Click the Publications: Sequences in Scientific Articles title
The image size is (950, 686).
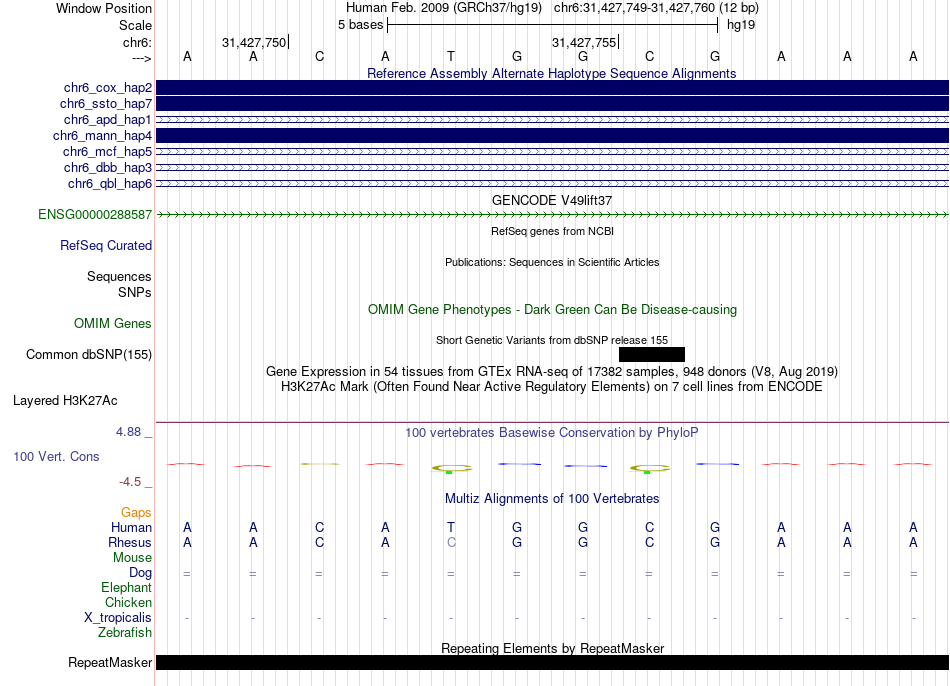coord(552,262)
